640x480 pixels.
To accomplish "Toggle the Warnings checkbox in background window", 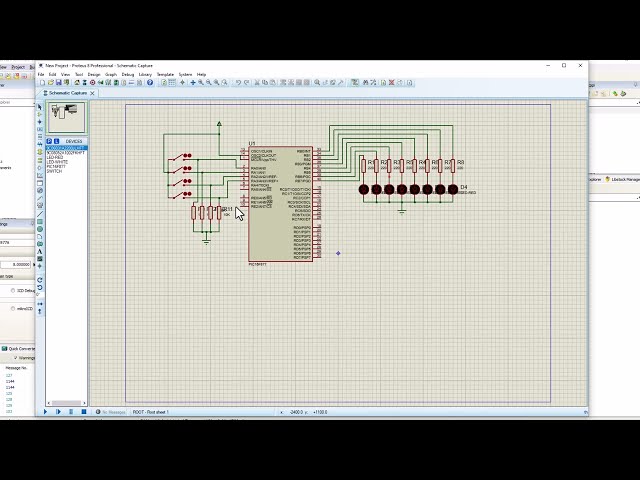I will tap(16, 358).
